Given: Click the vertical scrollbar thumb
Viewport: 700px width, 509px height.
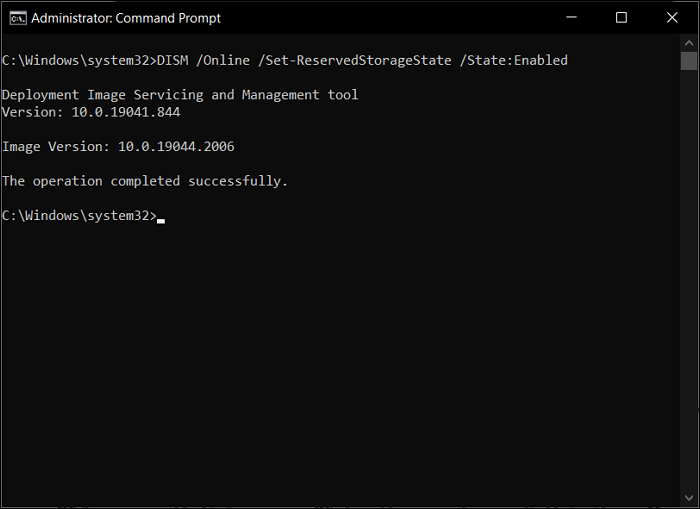Looking at the screenshot, I should click(x=689, y=61).
